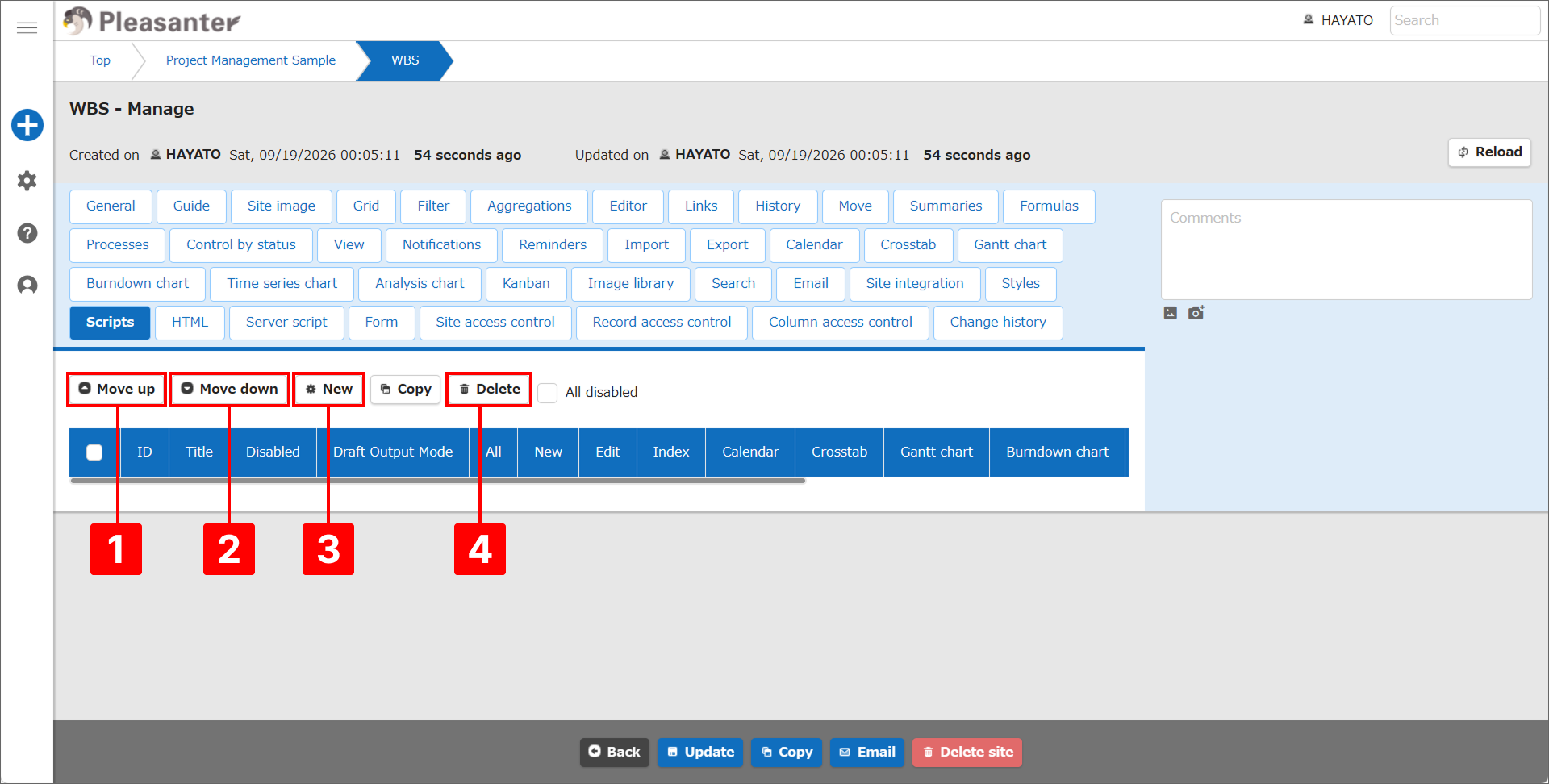Open the History tab
The image size is (1549, 784).
[778, 206]
